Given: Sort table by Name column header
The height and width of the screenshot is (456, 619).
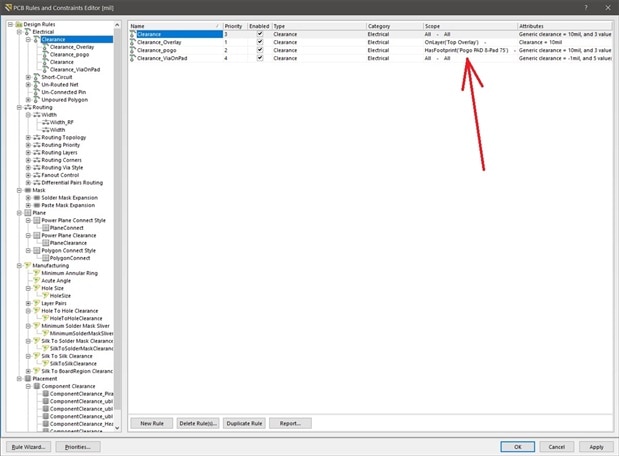Looking at the screenshot, I should pyautogui.click(x=176, y=26).
